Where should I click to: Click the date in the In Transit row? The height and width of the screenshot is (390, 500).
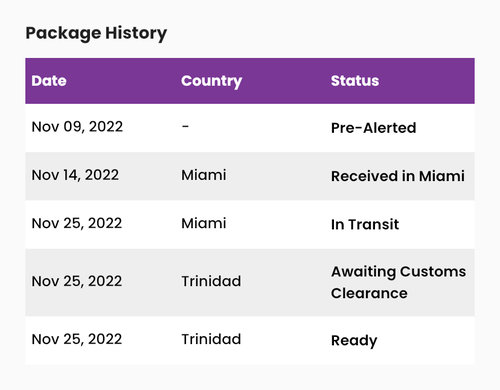tap(77, 224)
